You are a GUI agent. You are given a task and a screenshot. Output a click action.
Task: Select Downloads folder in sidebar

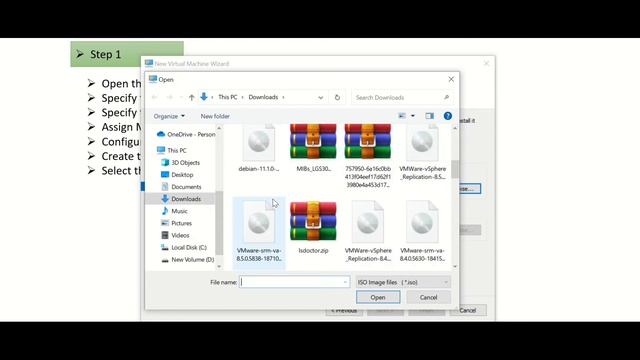point(181,199)
